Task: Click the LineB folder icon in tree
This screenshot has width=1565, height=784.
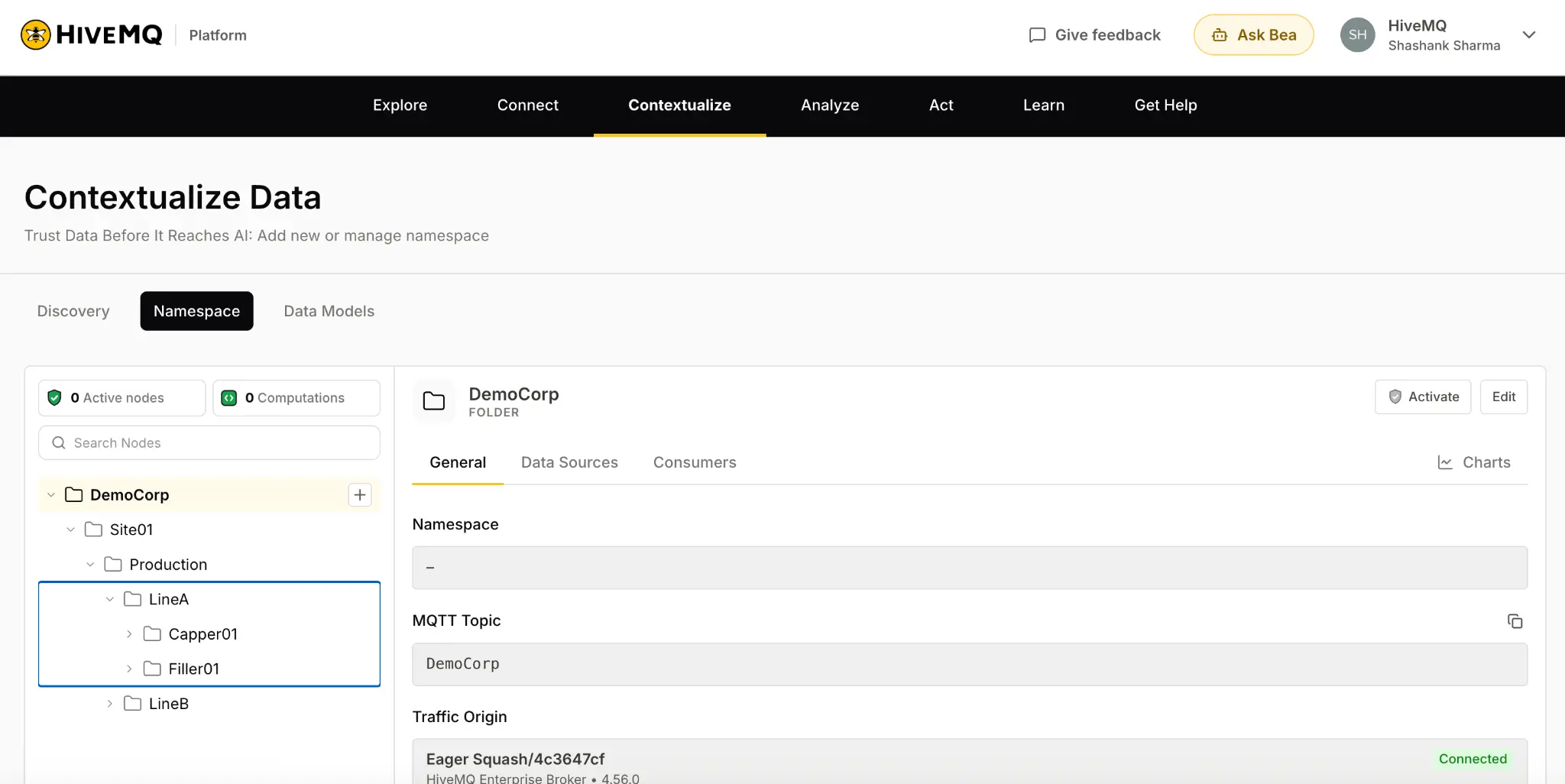Action: (x=132, y=704)
